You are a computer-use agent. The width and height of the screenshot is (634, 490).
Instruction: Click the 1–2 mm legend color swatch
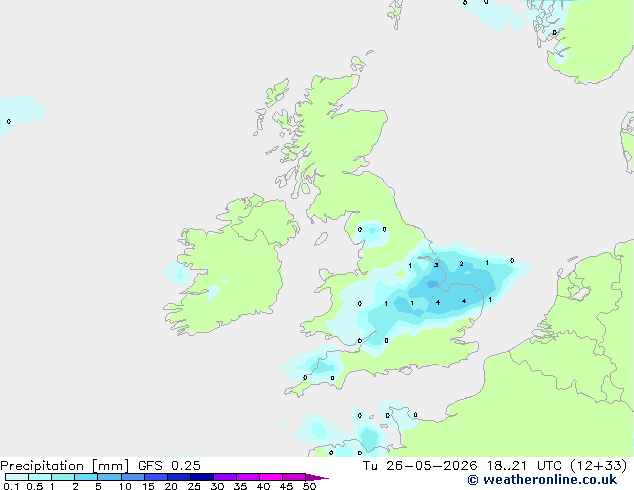click(x=63, y=477)
